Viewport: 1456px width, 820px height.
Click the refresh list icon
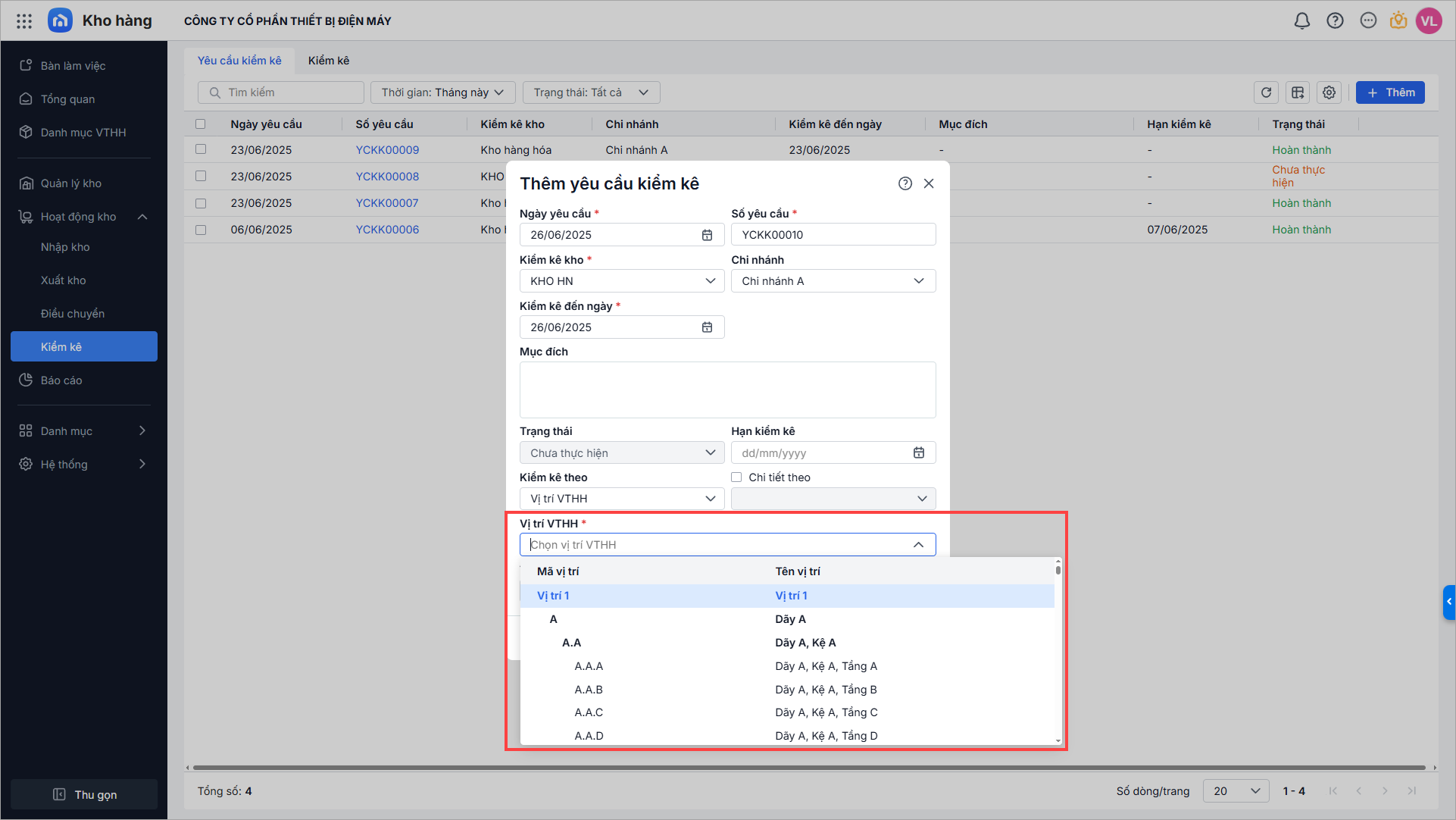[1266, 92]
